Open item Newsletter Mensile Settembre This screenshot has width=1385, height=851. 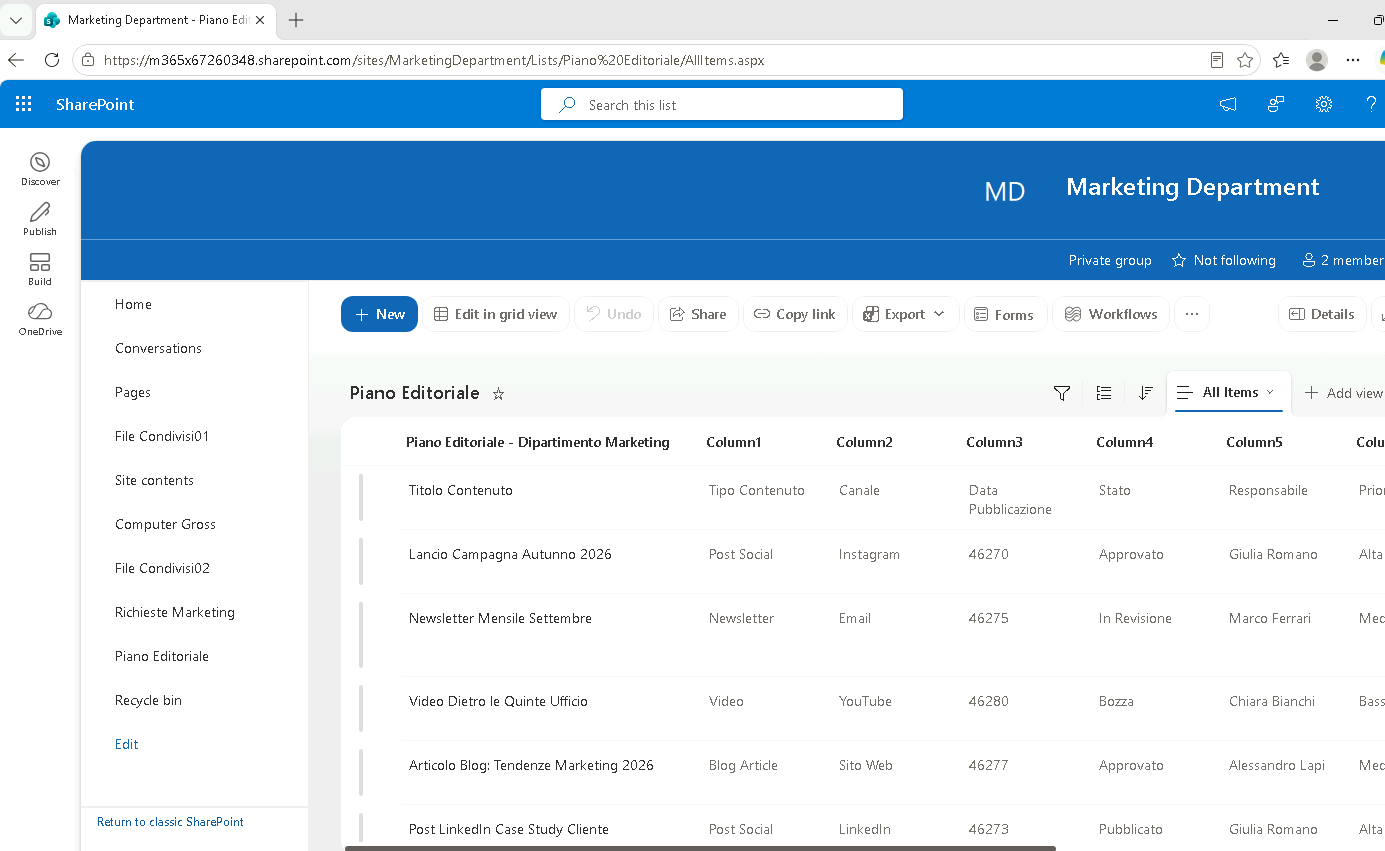click(x=500, y=618)
